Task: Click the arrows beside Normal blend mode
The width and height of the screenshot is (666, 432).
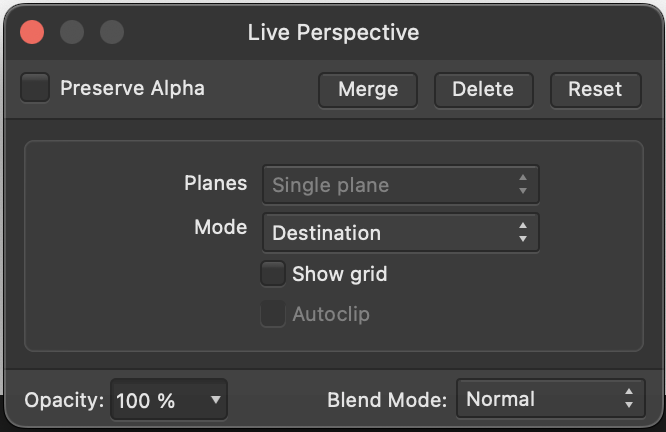Action: [x=629, y=398]
